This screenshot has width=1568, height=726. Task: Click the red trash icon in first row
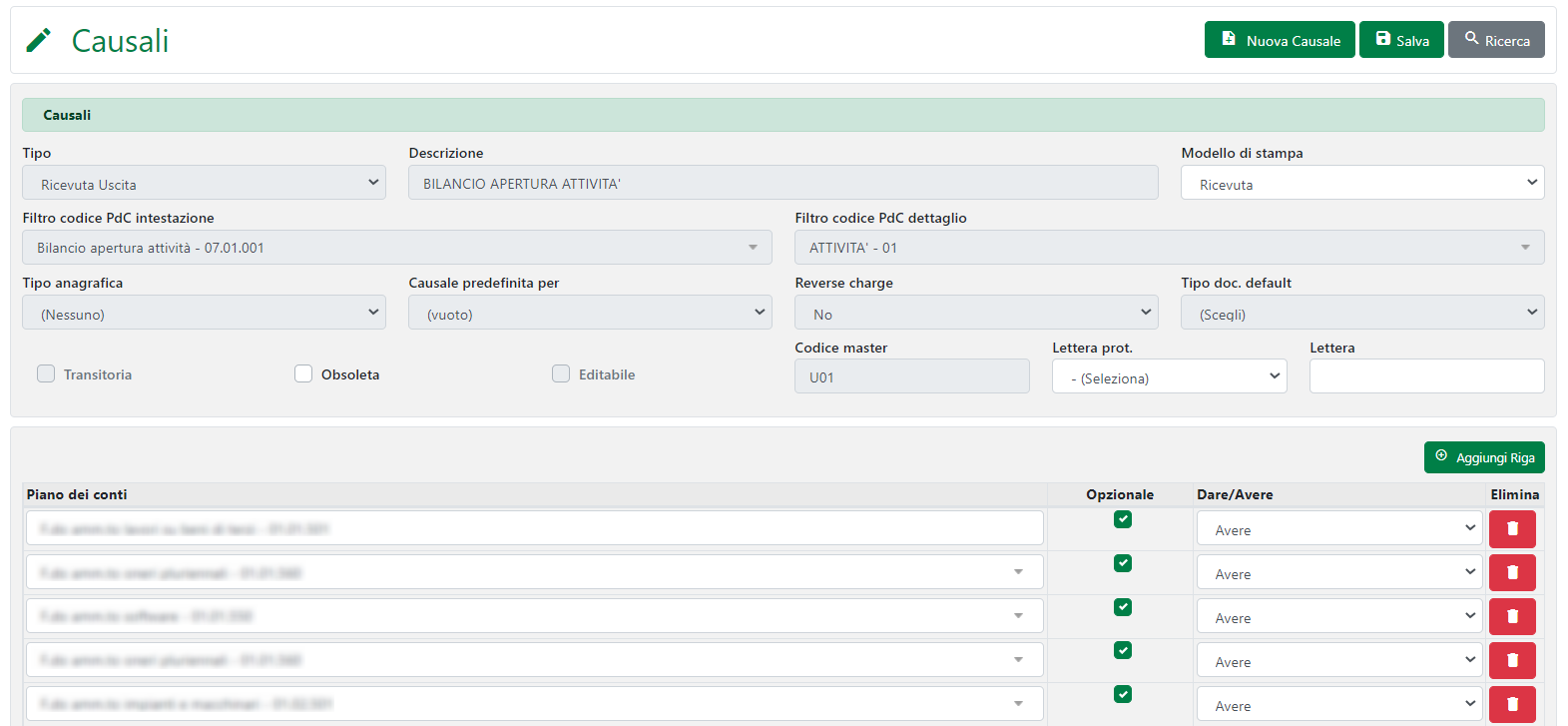1511,528
